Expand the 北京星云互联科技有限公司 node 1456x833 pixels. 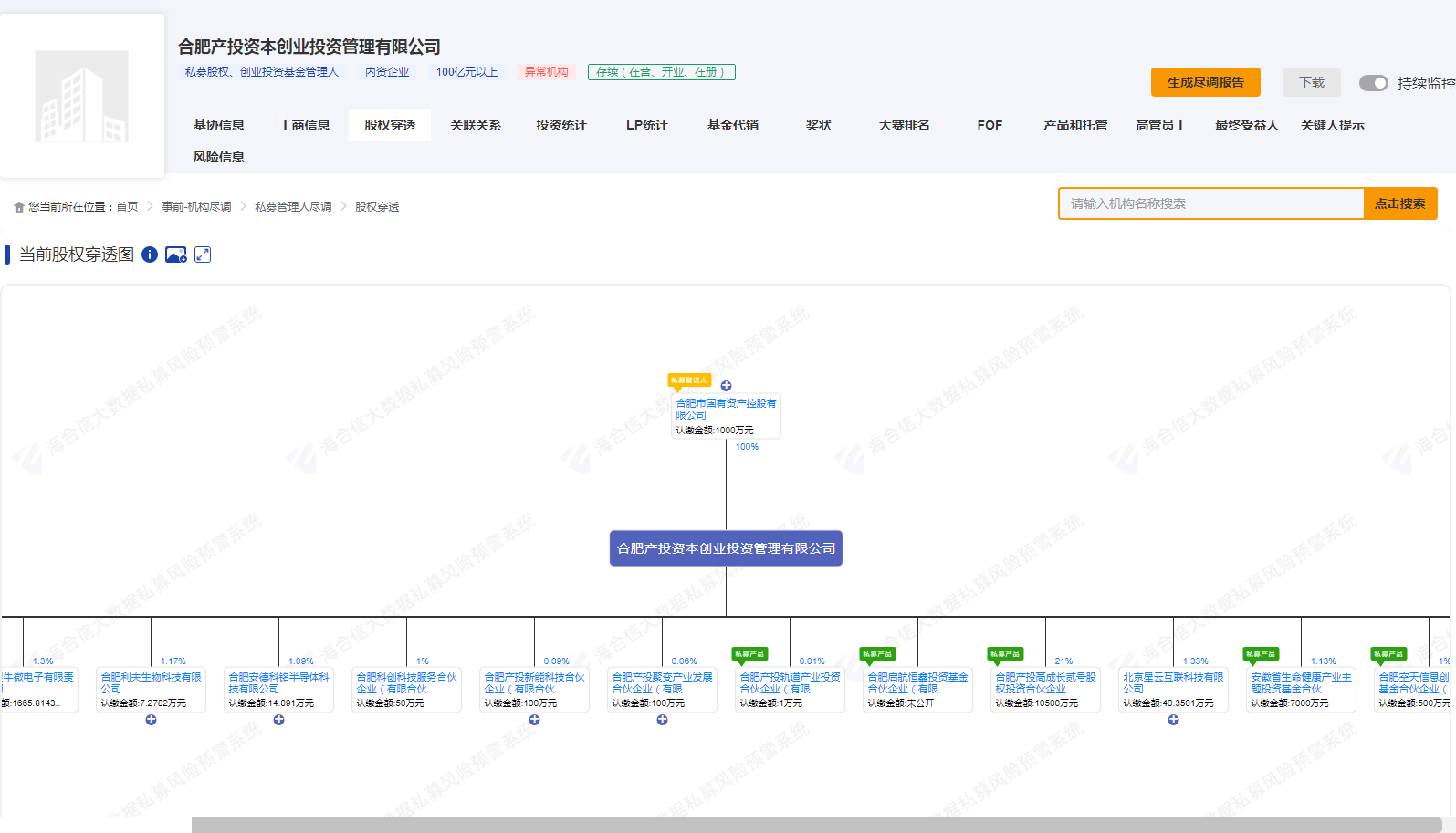(x=1174, y=720)
